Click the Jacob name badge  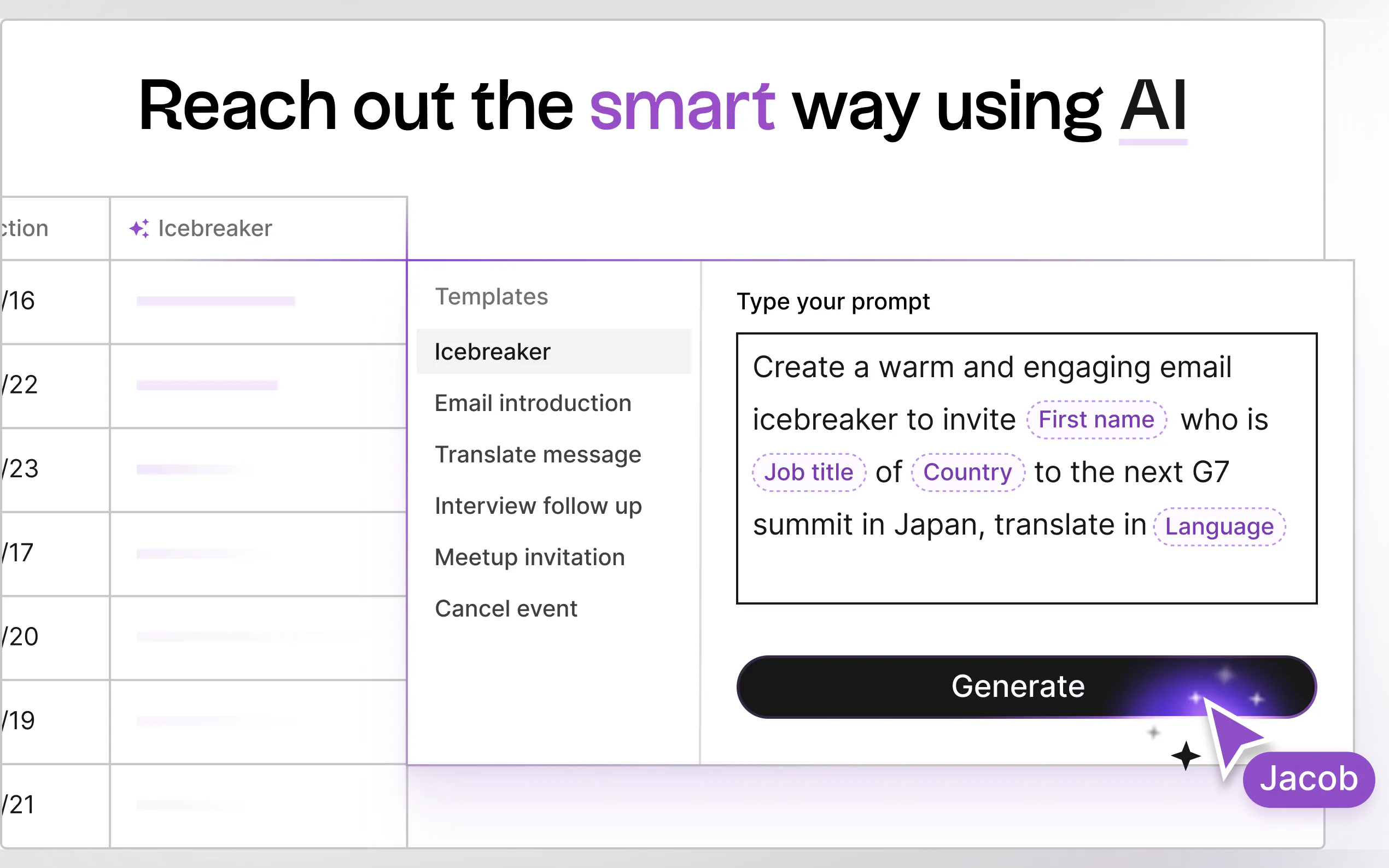point(1308,779)
